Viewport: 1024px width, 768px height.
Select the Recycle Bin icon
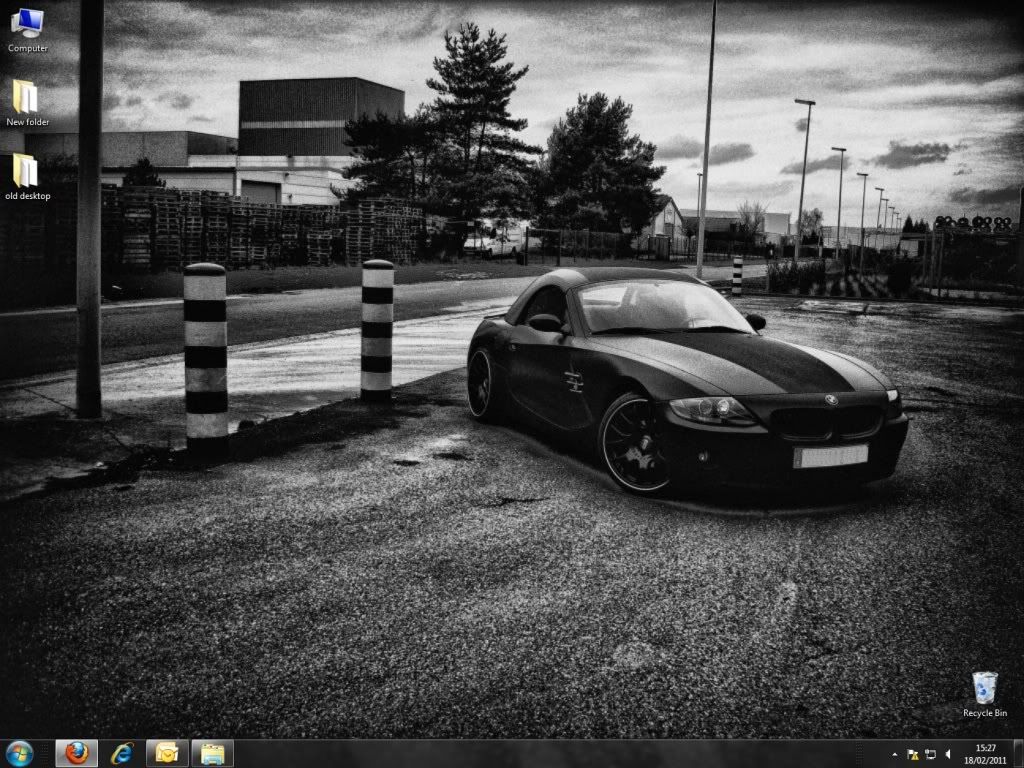pos(985,694)
